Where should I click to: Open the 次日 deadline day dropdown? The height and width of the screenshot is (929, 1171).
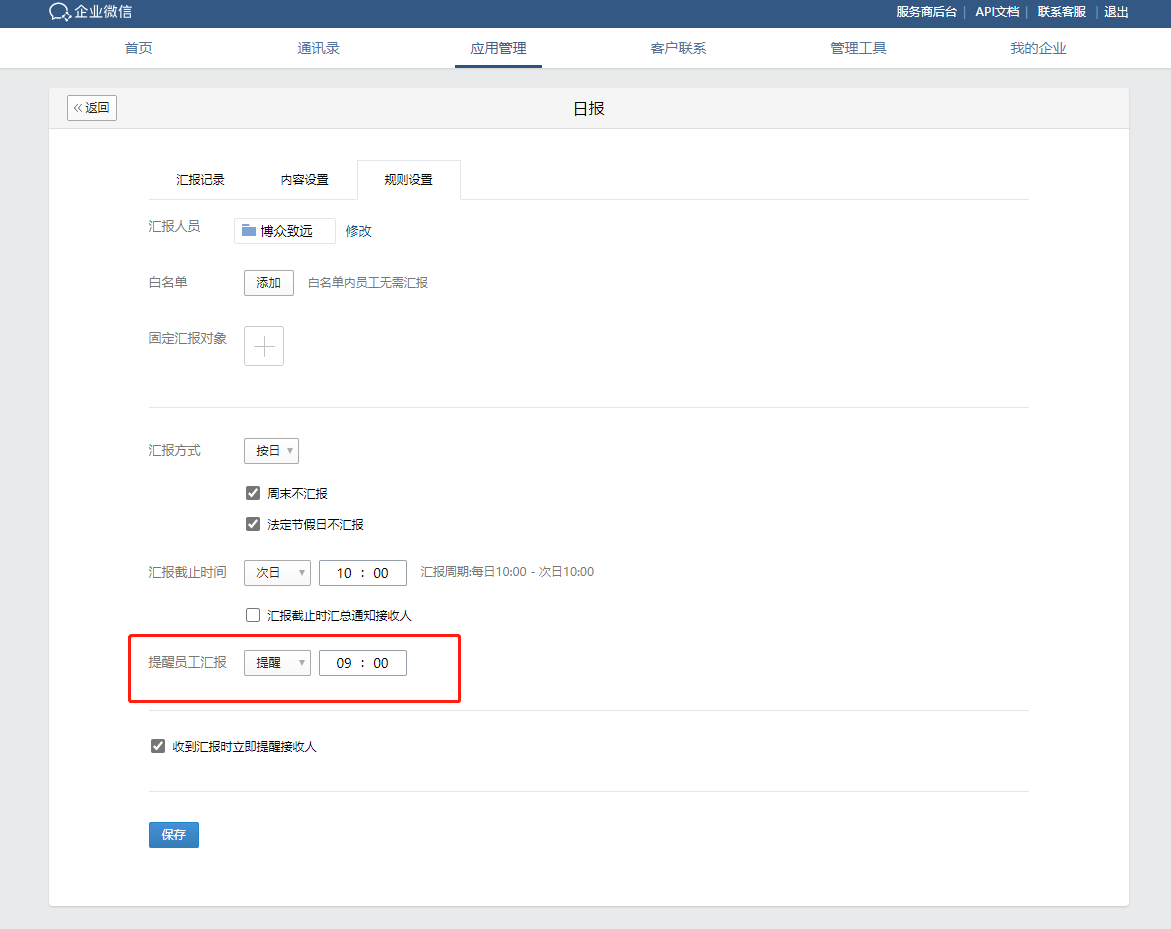point(277,572)
